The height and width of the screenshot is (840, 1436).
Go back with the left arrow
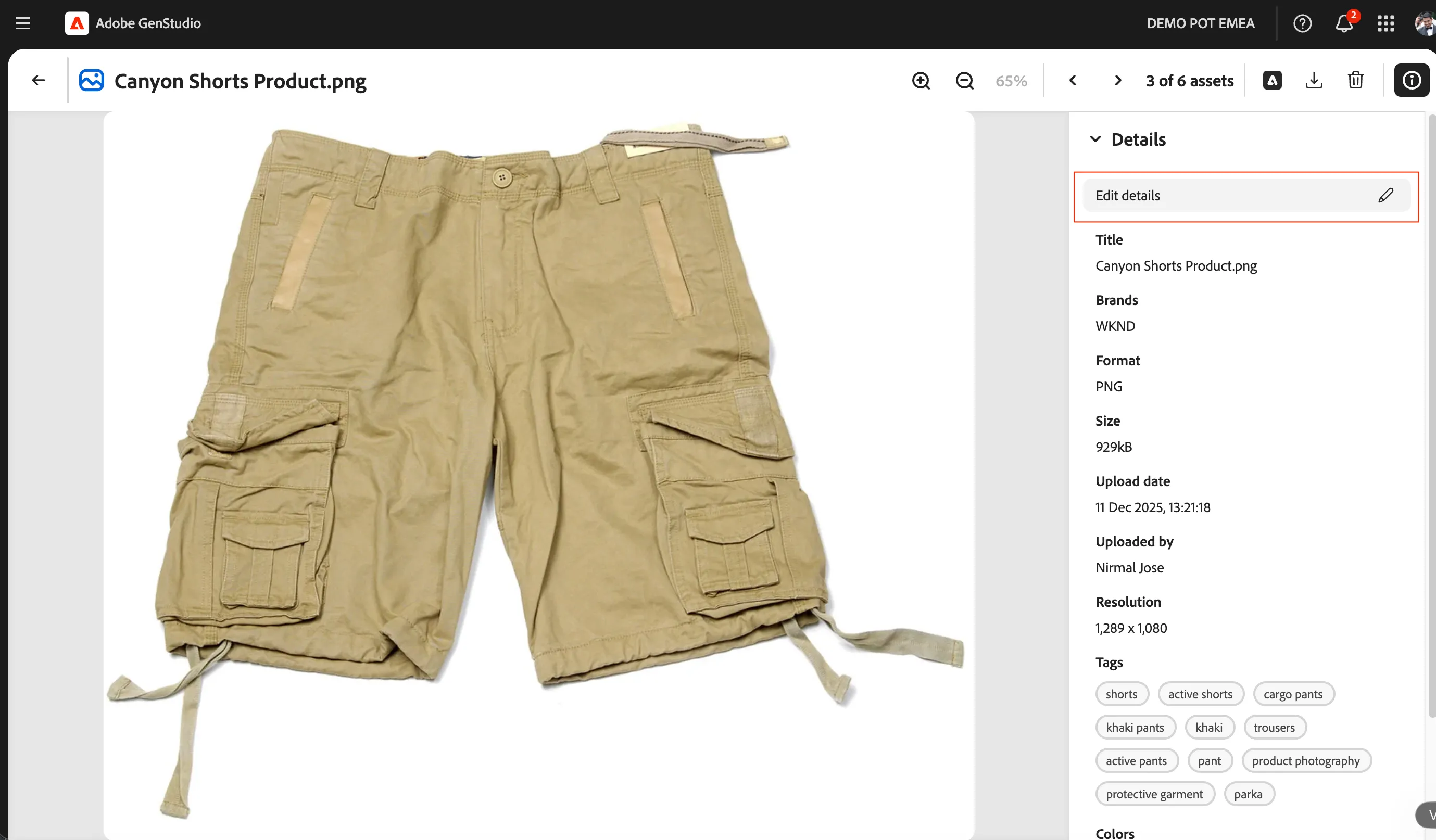point(38,80)
